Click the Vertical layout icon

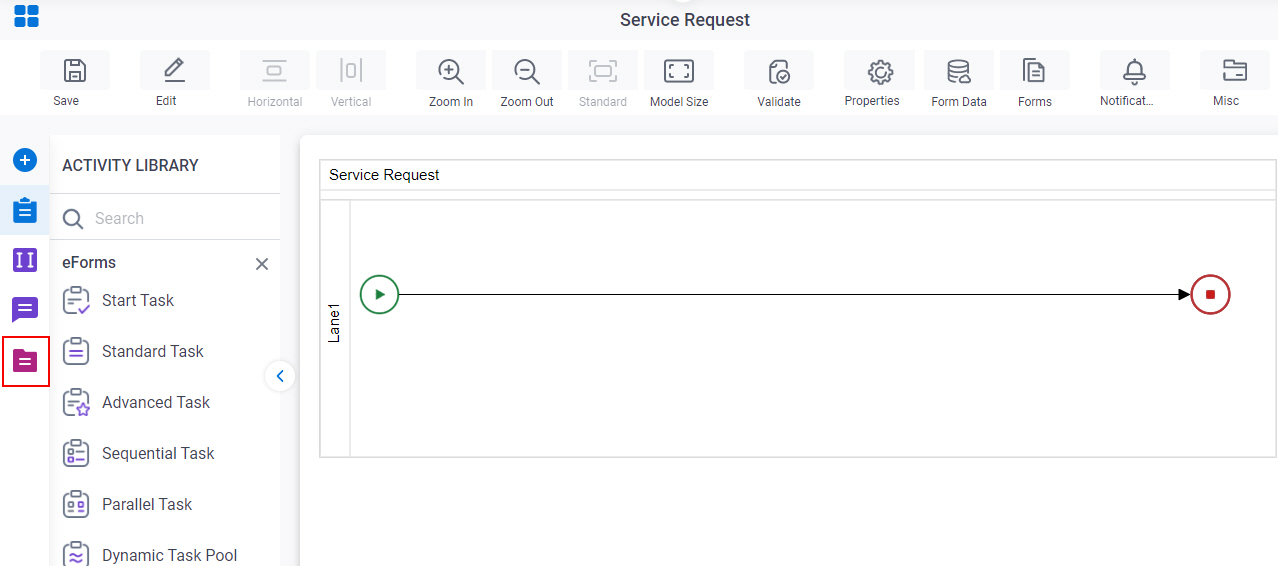351,70
